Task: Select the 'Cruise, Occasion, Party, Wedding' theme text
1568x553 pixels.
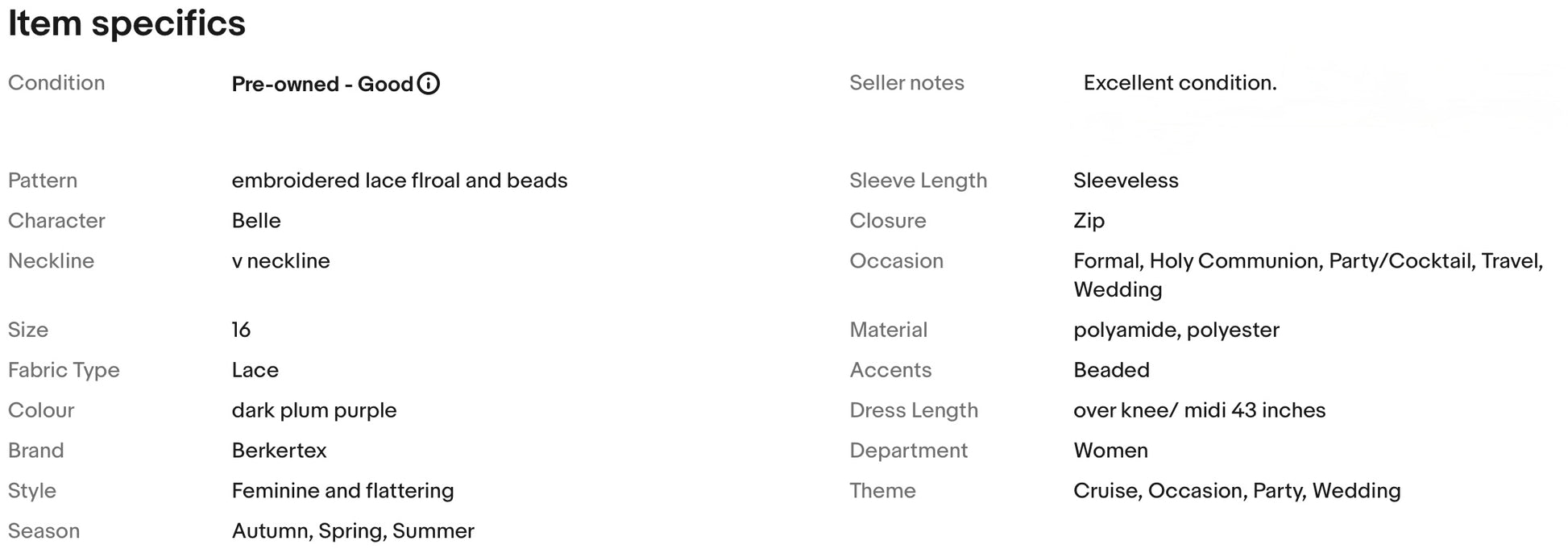Action: [x=1237, y=491]
